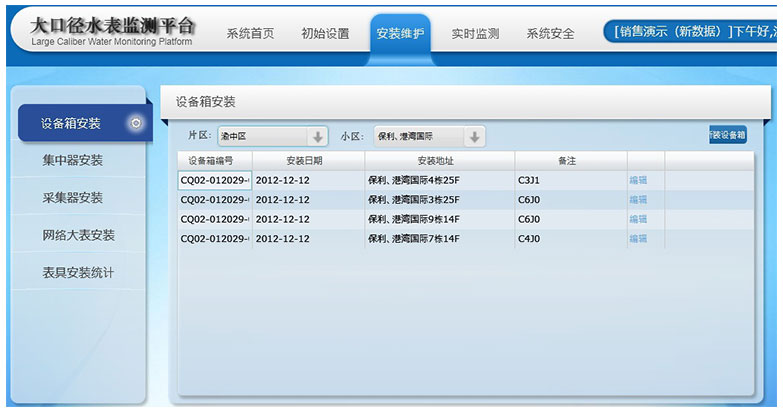Click the gear icon beside 设备箱安装

[136, 123]
